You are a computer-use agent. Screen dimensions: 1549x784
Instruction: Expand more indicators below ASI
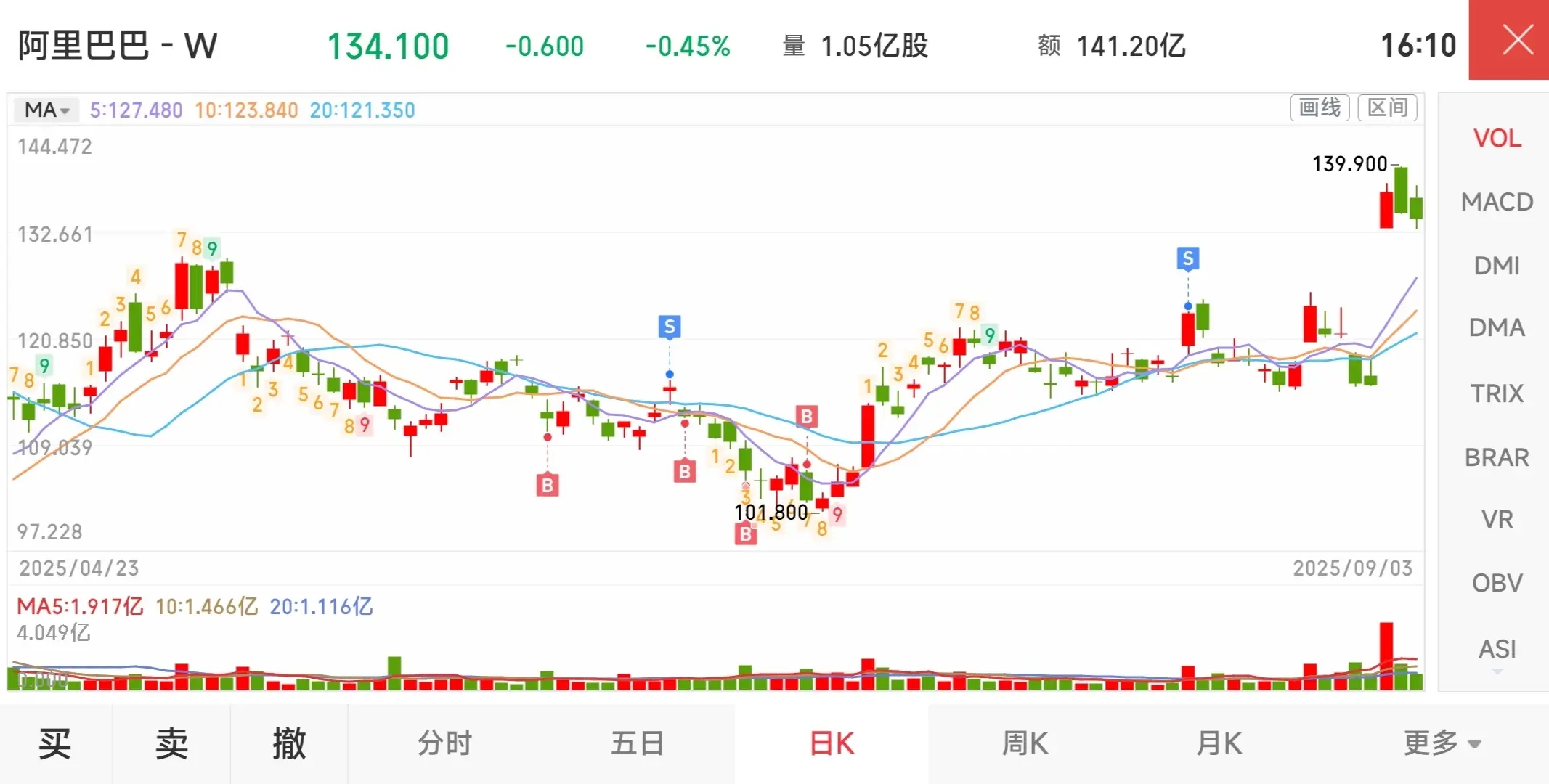(1497, 672)
